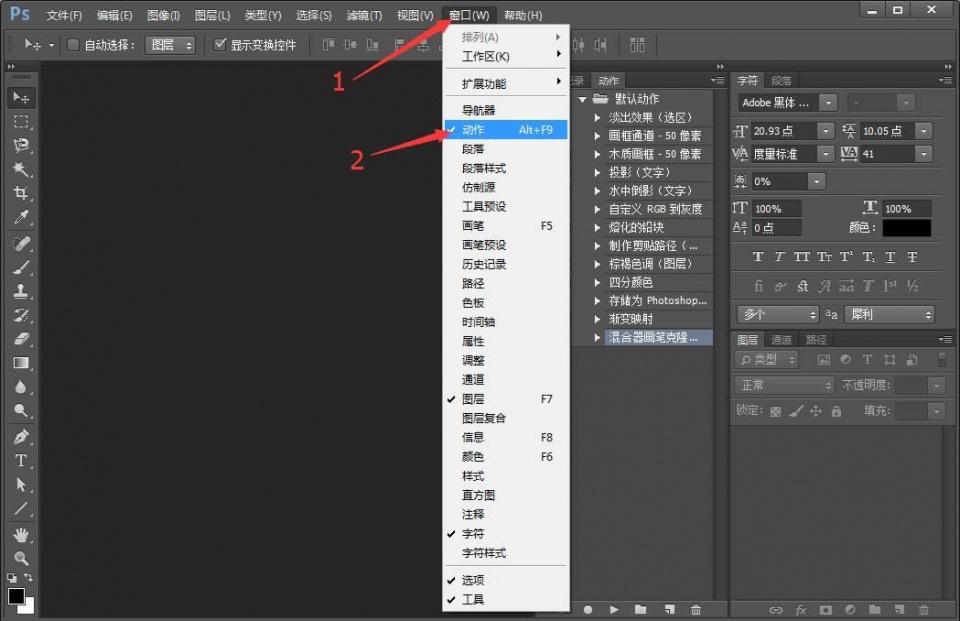
Task: Create a new layer
Action: pyautogui.click(x=898, y=610)
